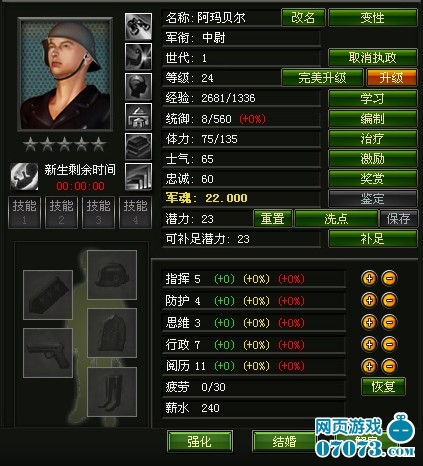423x466 pixels.
Task: Click the orange 升级 button
Action: [391, 78]
